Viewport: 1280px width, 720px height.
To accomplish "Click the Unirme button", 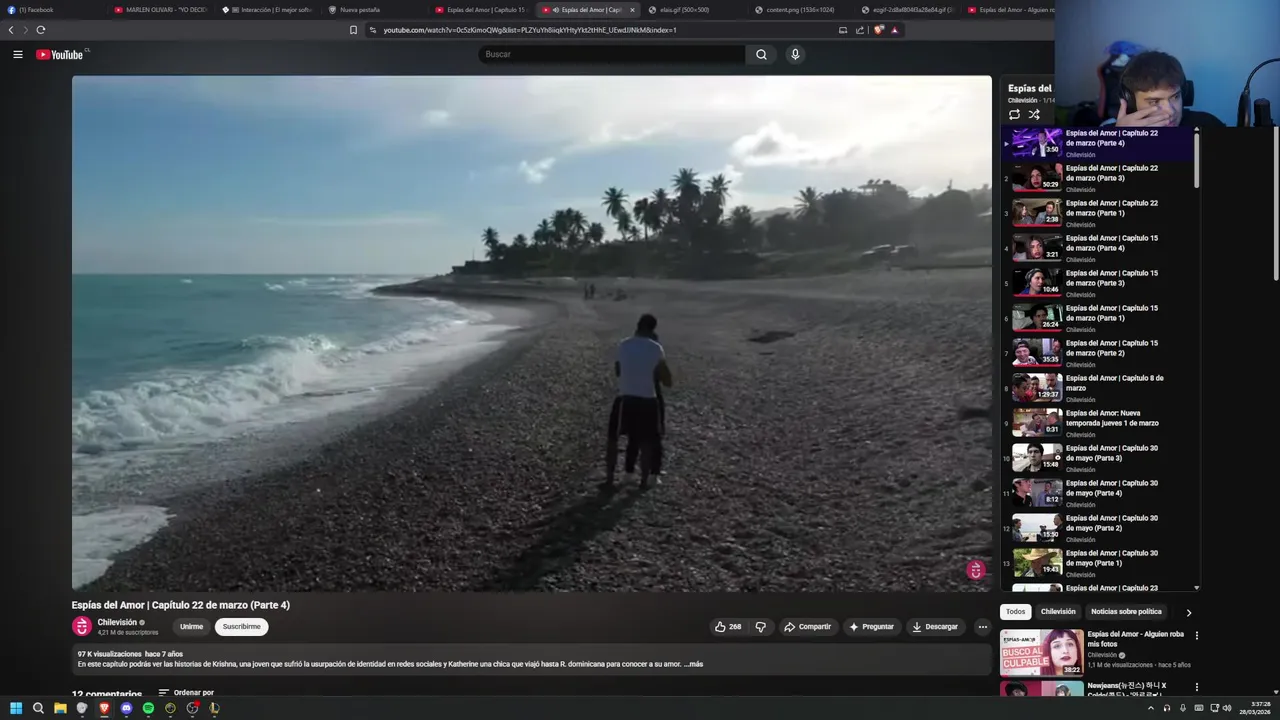I will coord(191,627).
